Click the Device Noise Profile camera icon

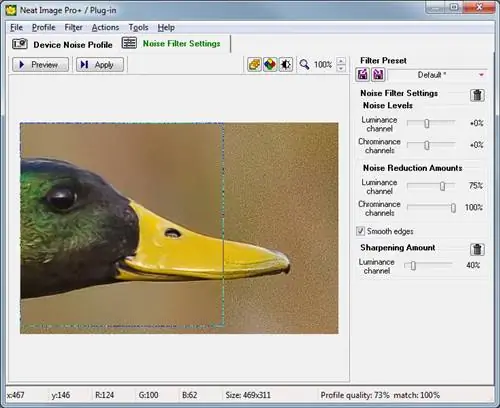(x=20, y=44)
